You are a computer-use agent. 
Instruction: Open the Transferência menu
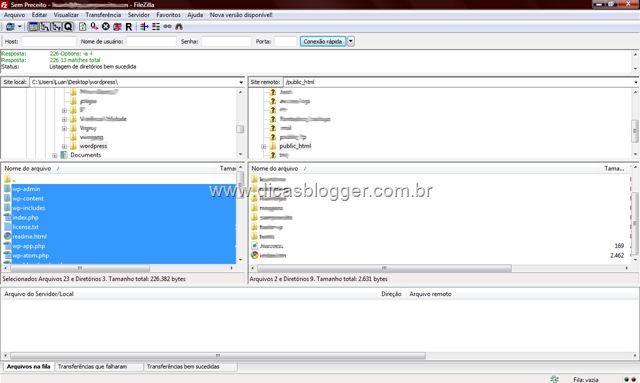[x=103, y=15]
